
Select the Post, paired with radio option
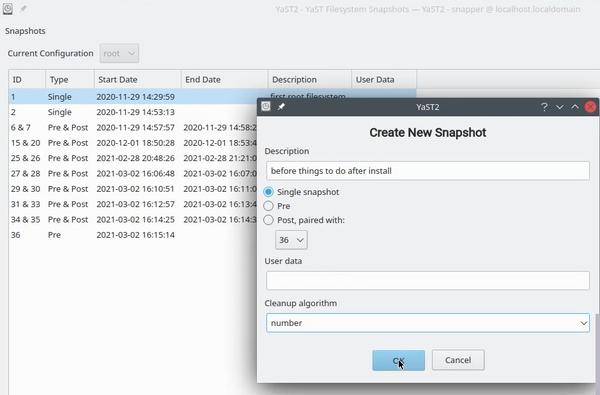268,220
